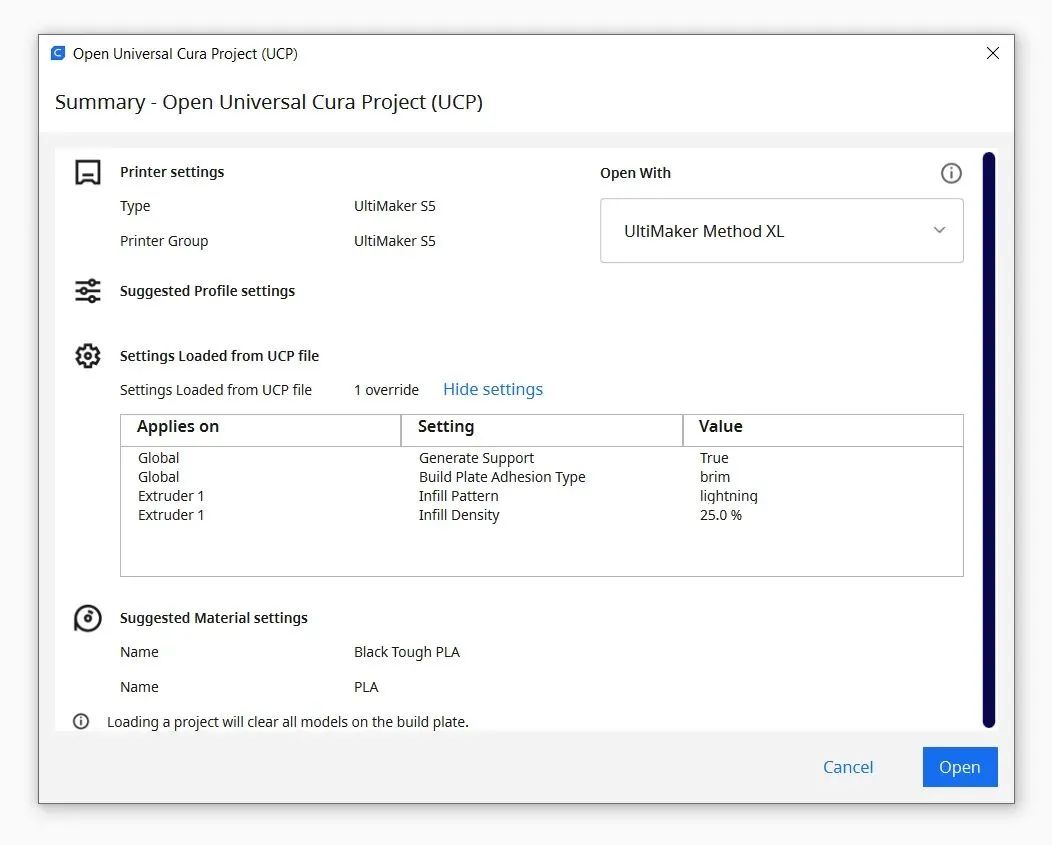
Task: Click the Suggested Profile settings heading
Action: pyautogui.click(x=207, y=291)
